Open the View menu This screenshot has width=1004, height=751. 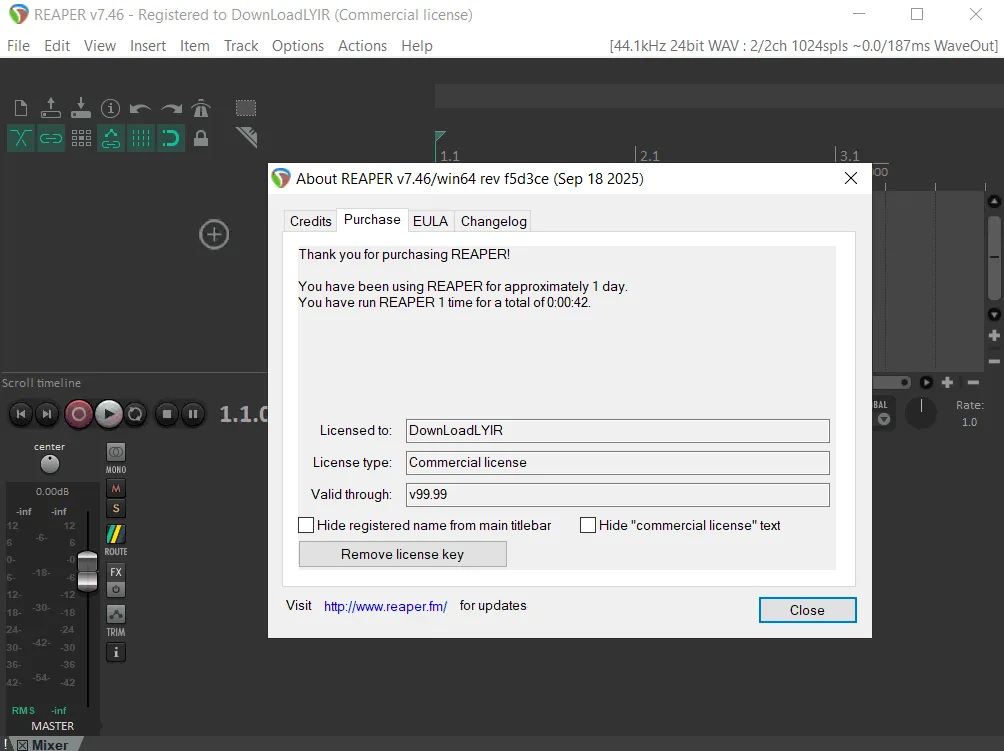tap(100, 46)
